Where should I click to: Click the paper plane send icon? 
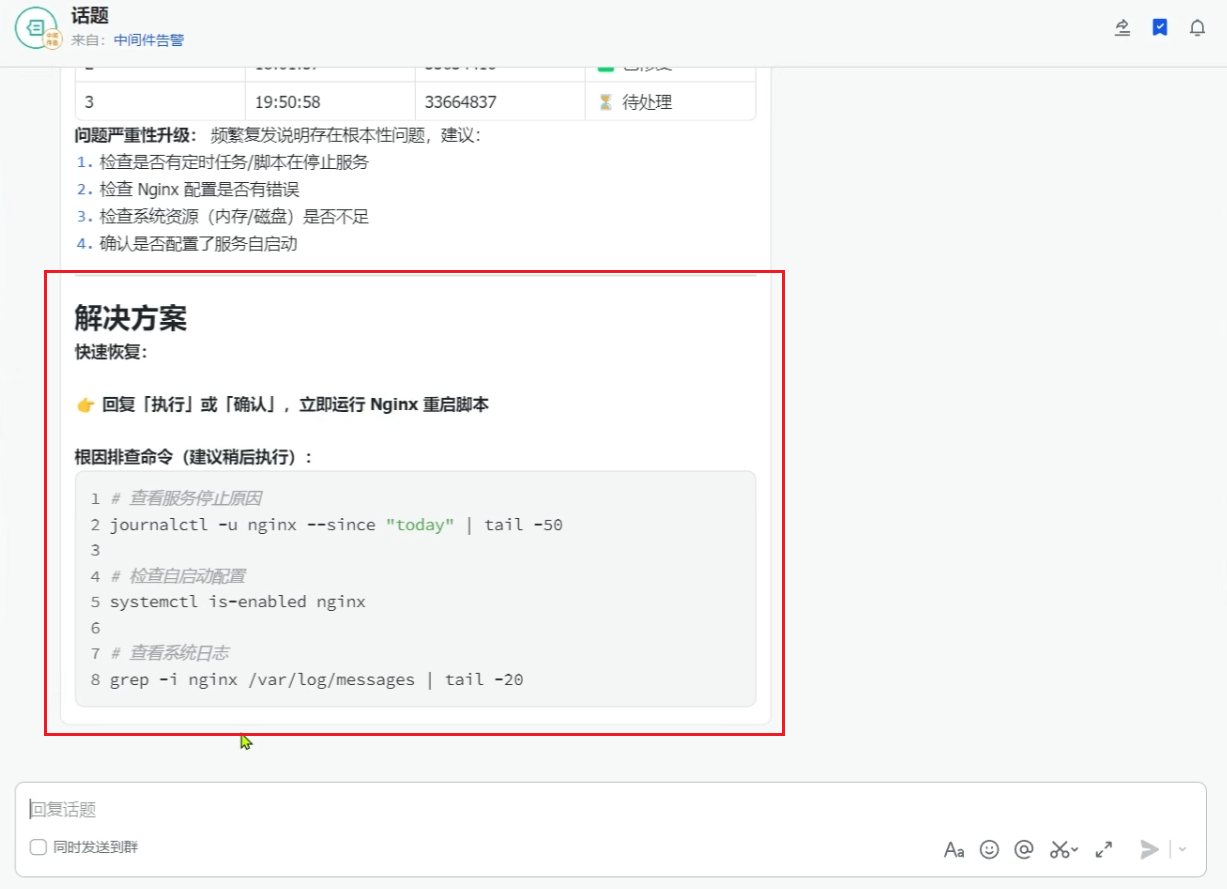click(1150, 849)
